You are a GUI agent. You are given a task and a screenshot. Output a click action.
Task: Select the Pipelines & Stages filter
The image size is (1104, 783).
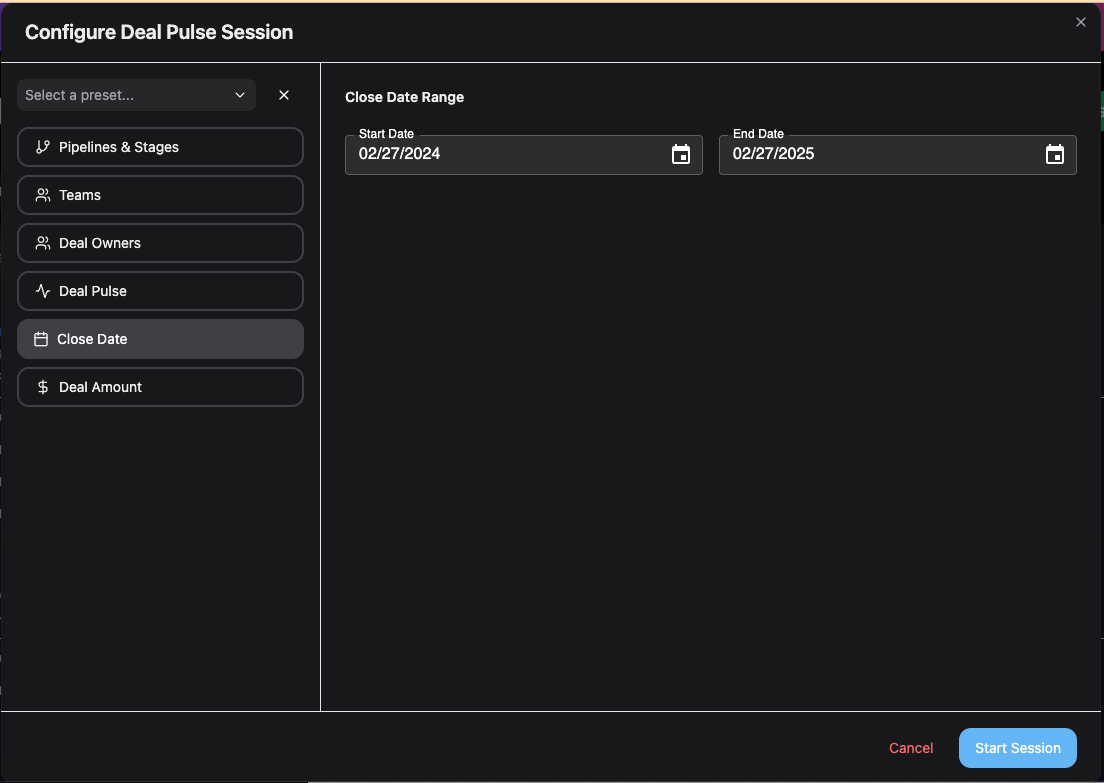coord(160,146)
